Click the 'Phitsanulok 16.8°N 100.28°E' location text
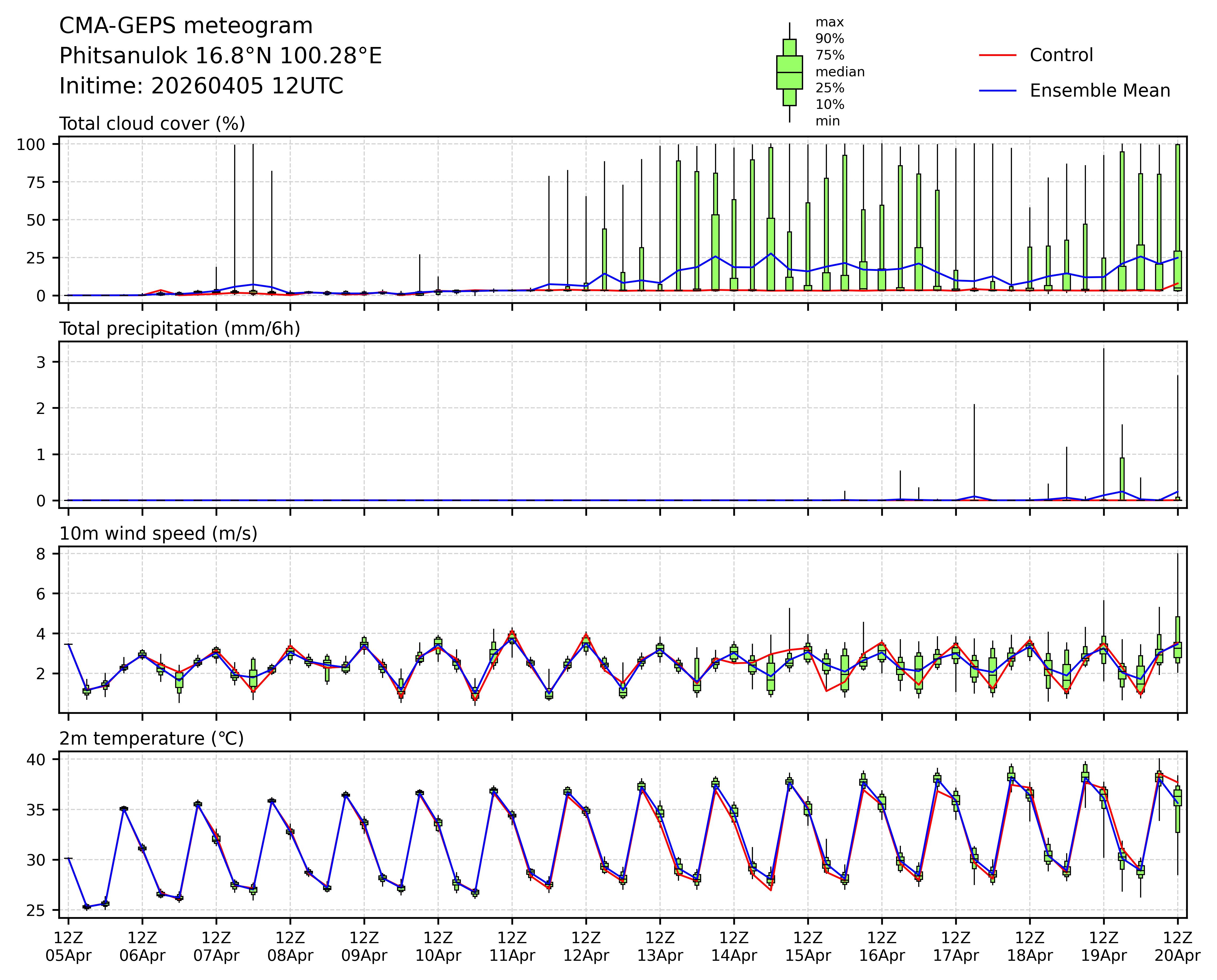 220,56
